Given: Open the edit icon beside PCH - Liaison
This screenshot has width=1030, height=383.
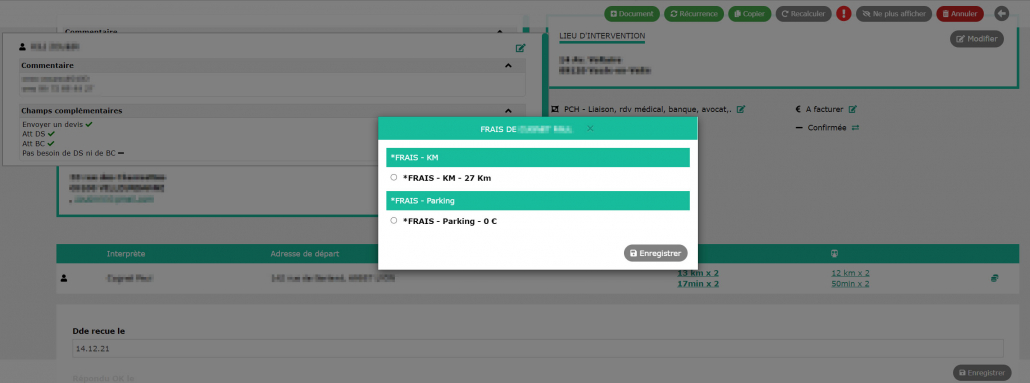Looking at the screenshot, I should point(741,110).
